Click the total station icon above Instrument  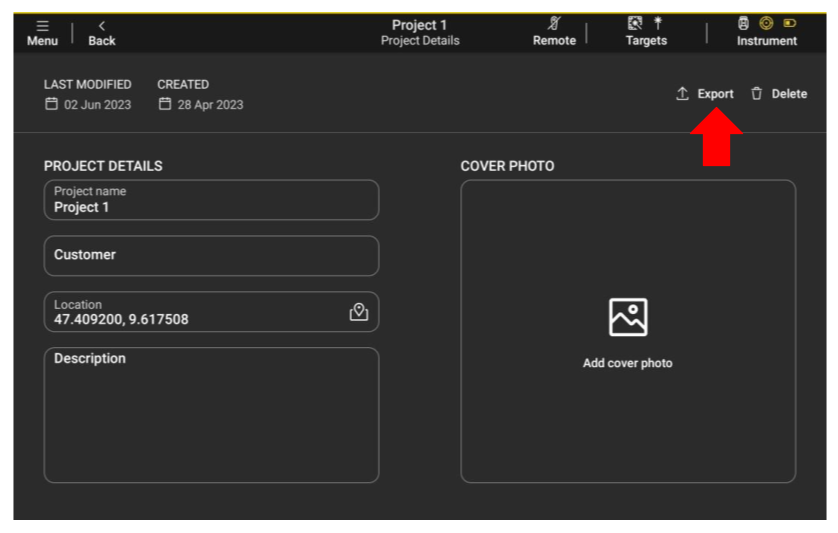tap(743, 24)
